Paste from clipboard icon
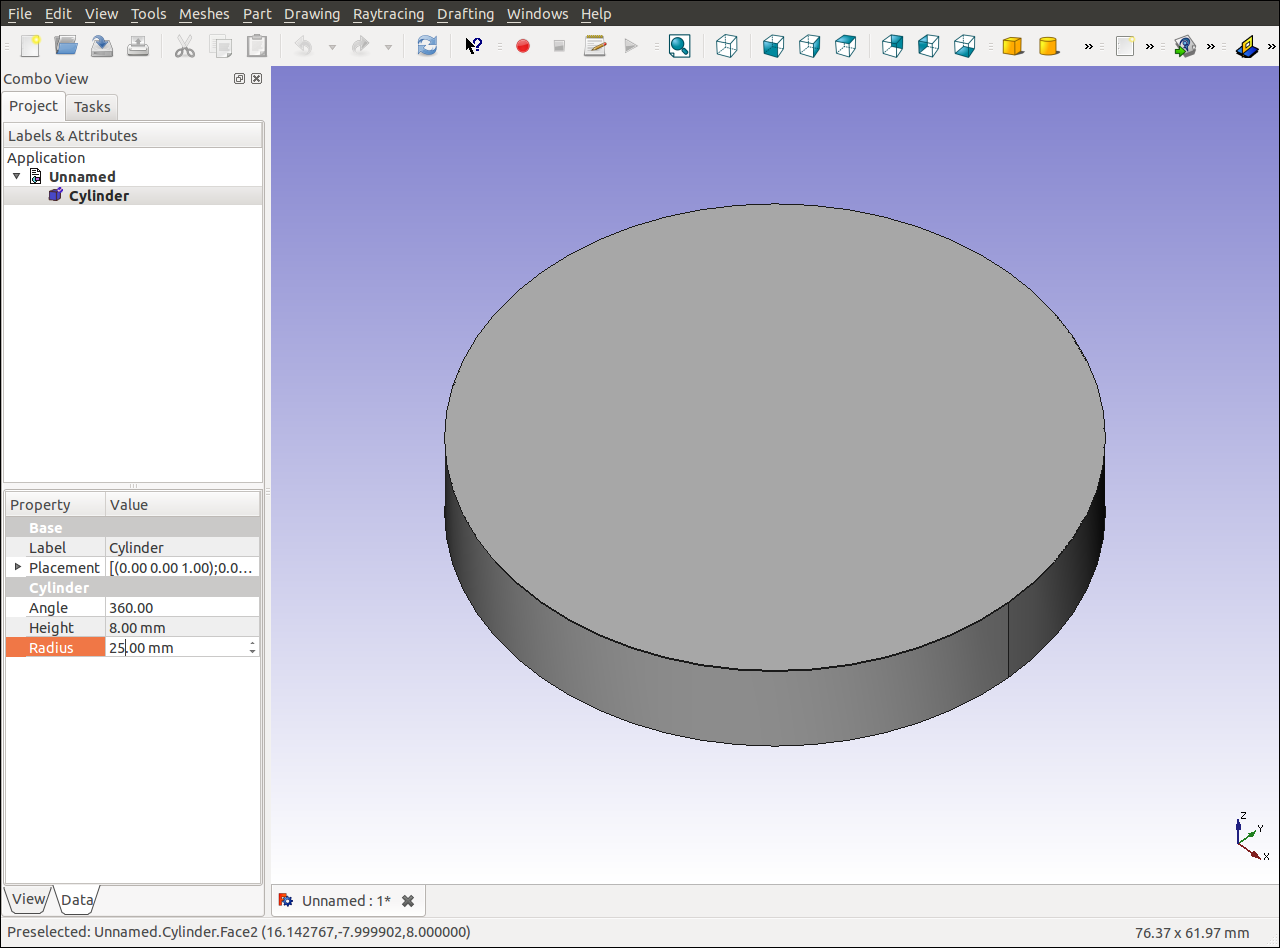 click(257, 46)
